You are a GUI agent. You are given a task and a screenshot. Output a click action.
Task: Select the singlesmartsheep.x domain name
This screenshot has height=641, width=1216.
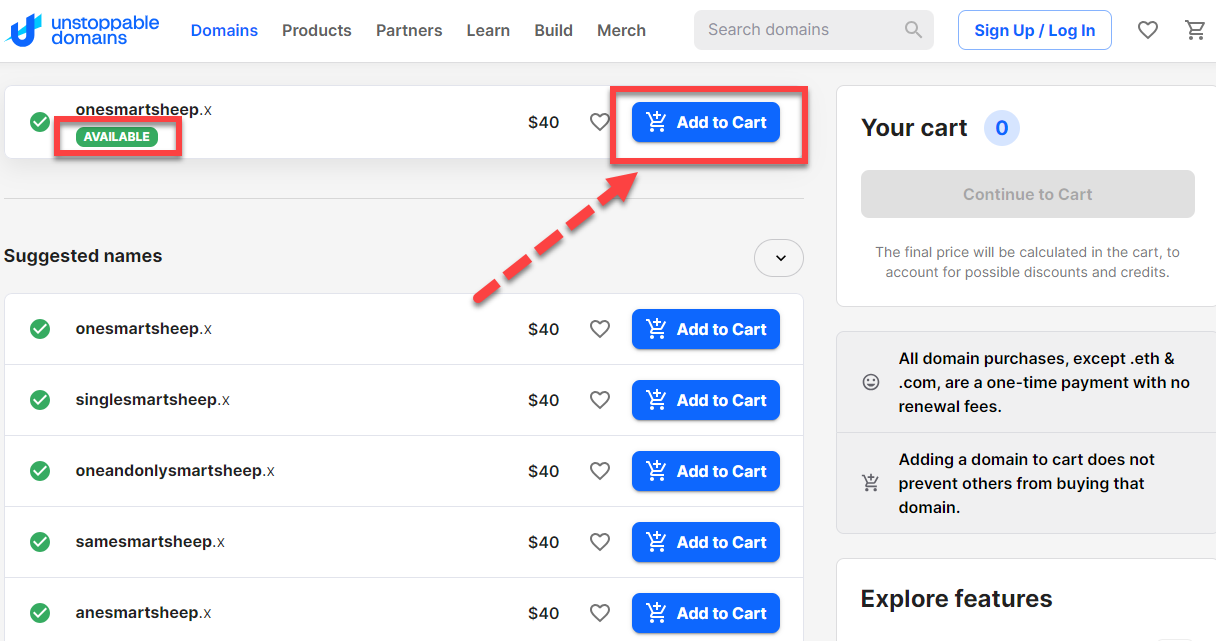pos(153,400)
